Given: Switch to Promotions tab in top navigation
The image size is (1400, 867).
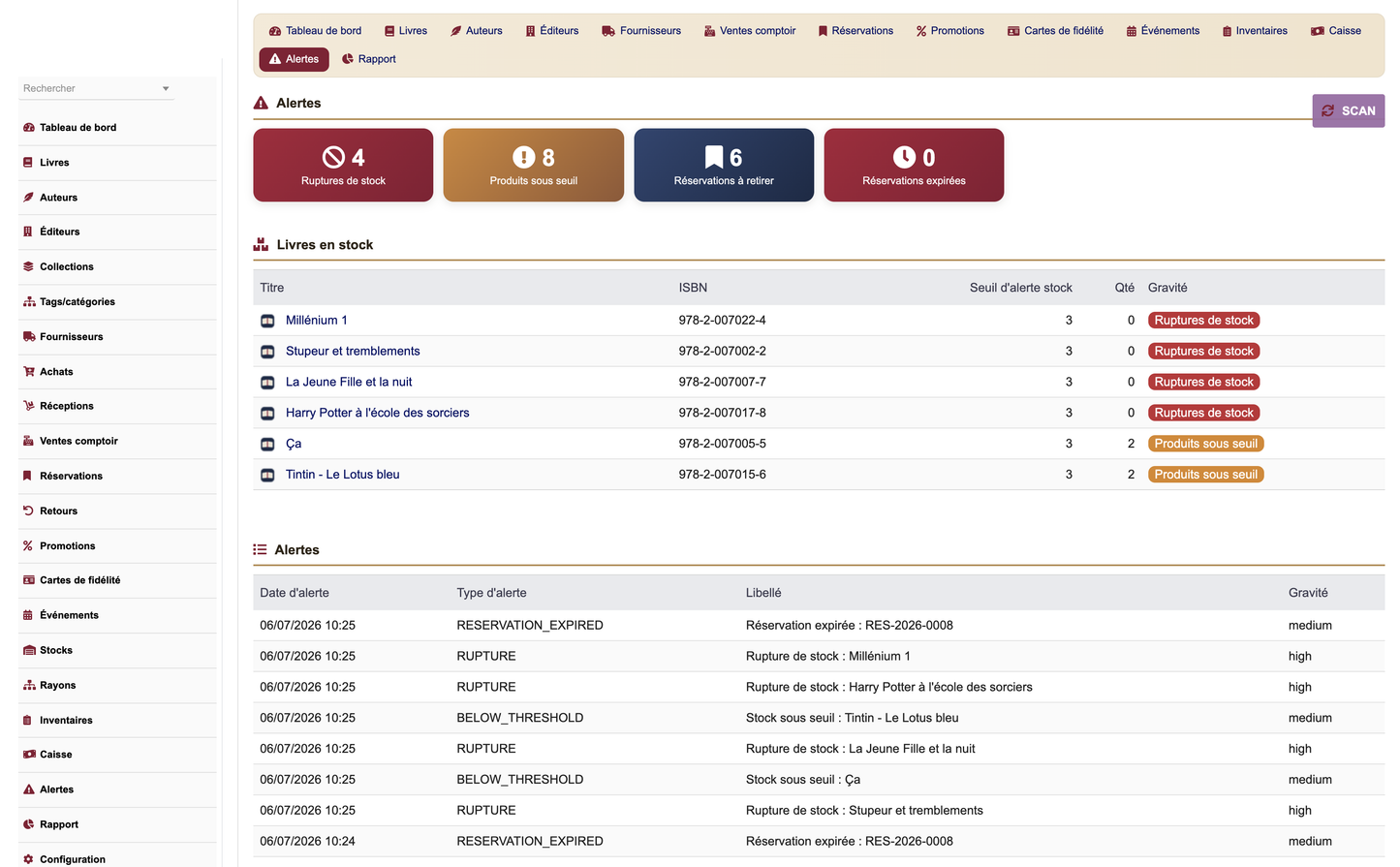Looking at the screenshot, I should pyautogui.click(x=950, y=31).
